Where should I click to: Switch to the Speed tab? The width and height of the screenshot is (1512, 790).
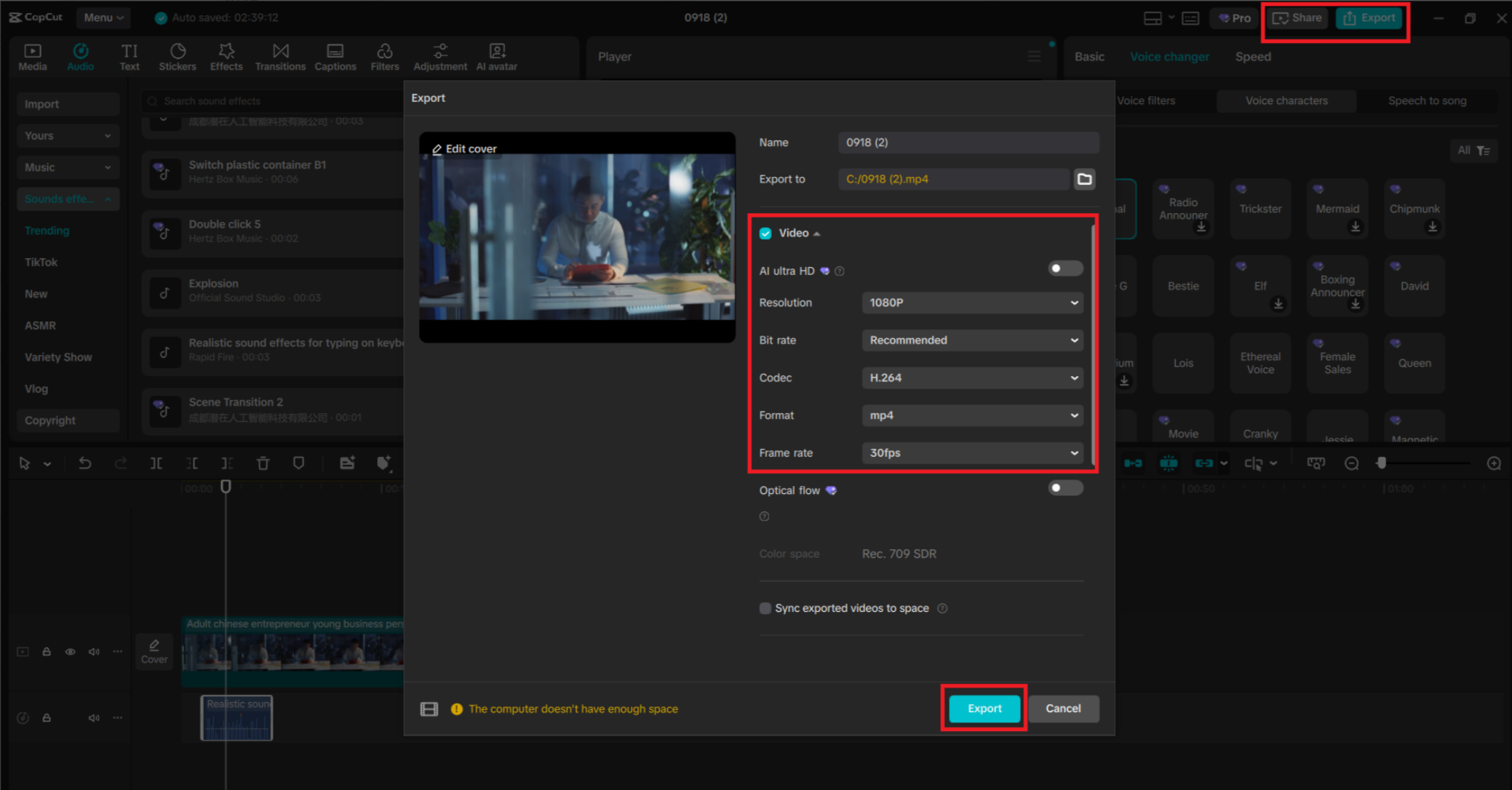[x=1253, y=56]
